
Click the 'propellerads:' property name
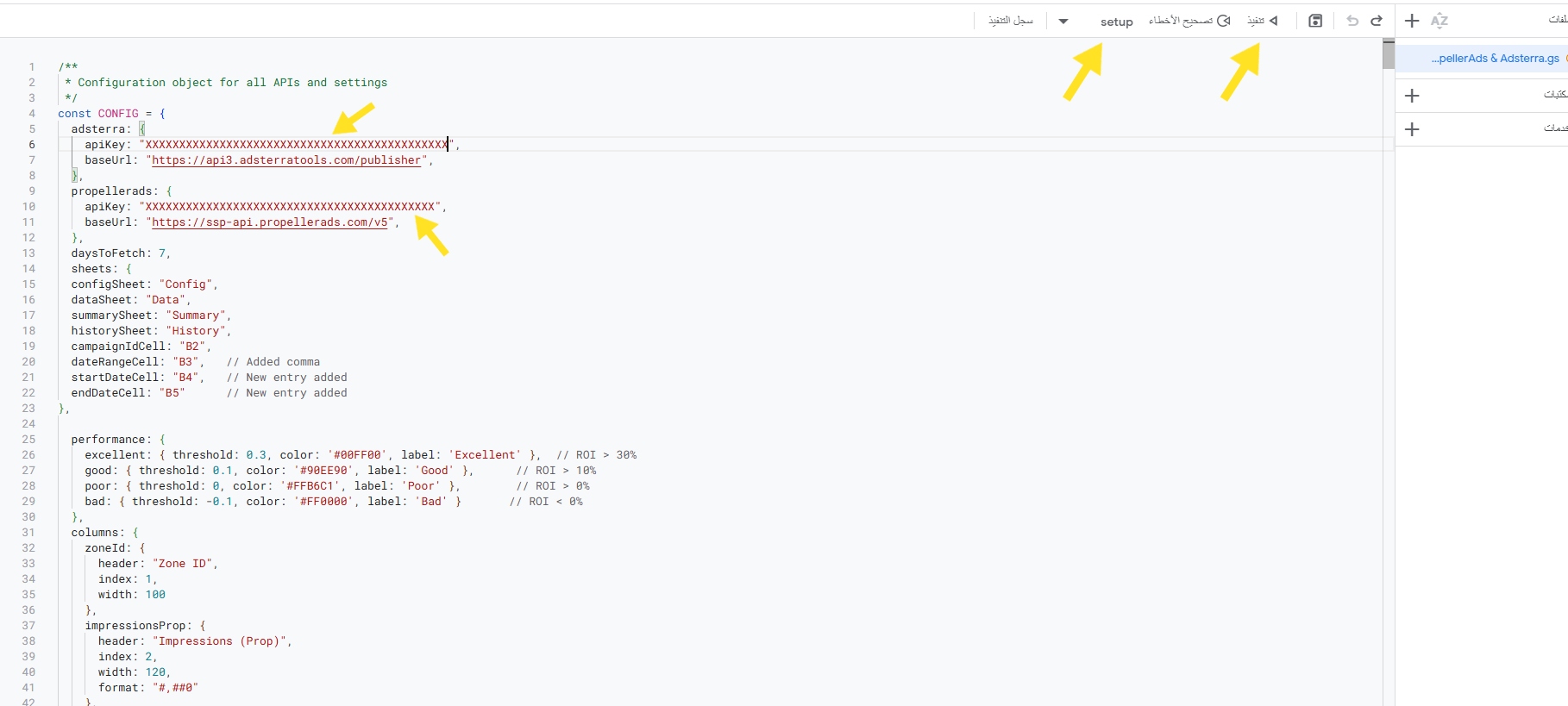(x=115, y=191)
